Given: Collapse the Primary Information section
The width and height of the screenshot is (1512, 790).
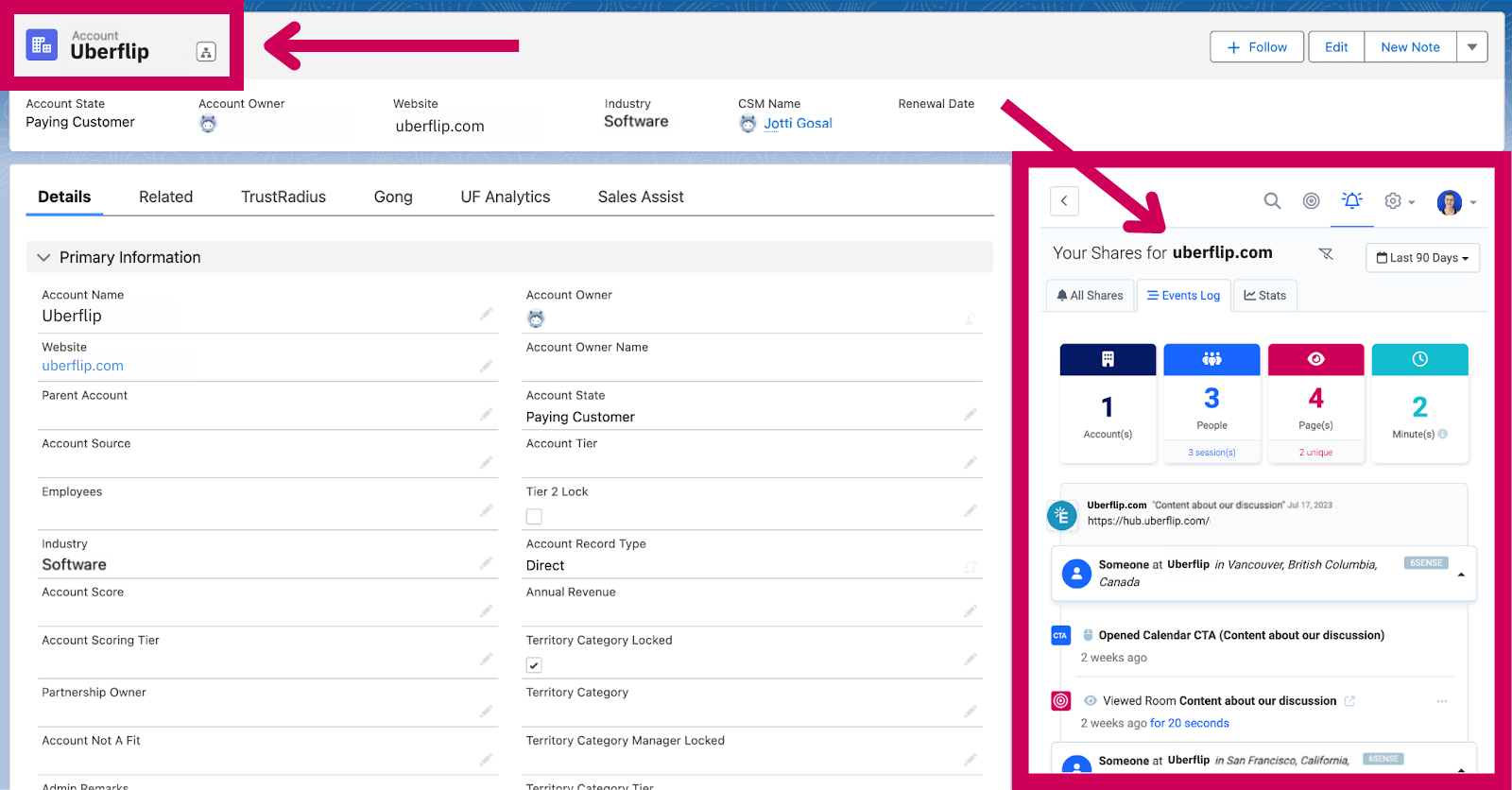Looking at the screenshot, I should (x=43, y=257).
